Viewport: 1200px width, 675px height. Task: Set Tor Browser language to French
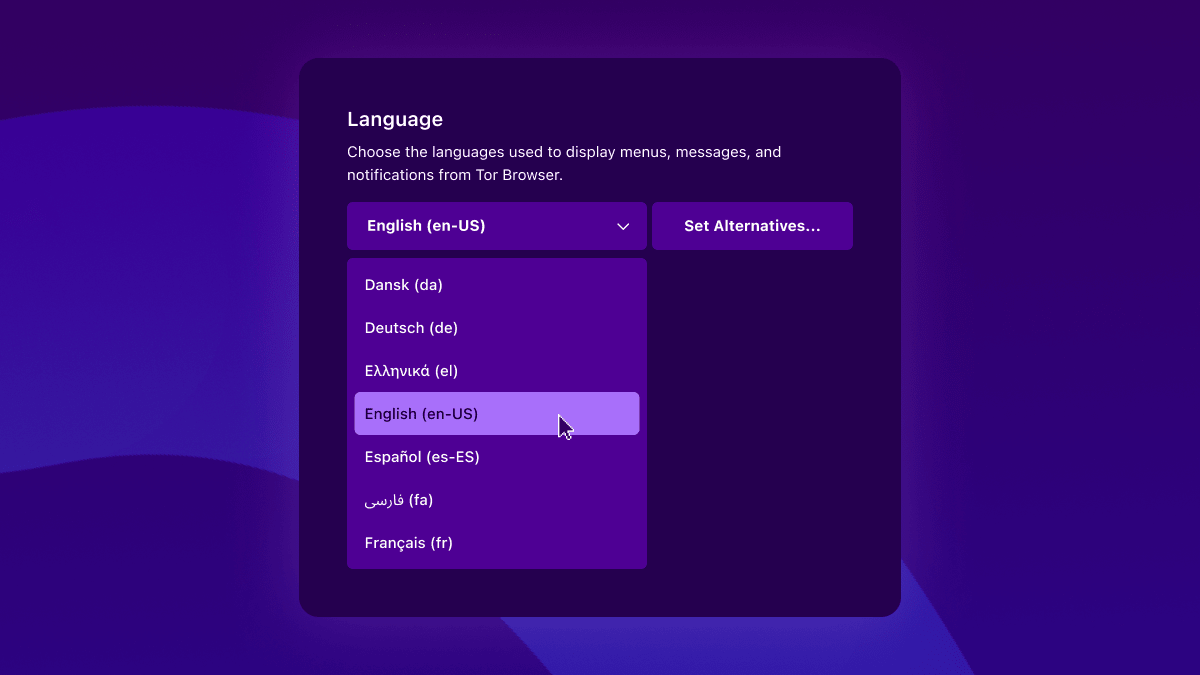(409, 543)
